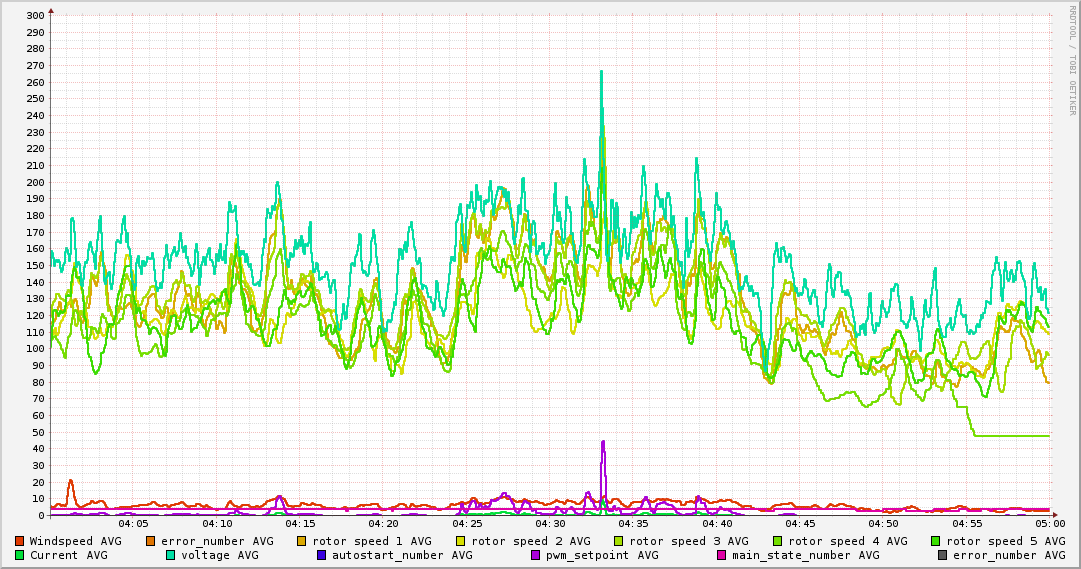Select the 'rotor speed 2 AVG' legend label
Viewport: 1081px width, 569px height.
coord(531,541)
